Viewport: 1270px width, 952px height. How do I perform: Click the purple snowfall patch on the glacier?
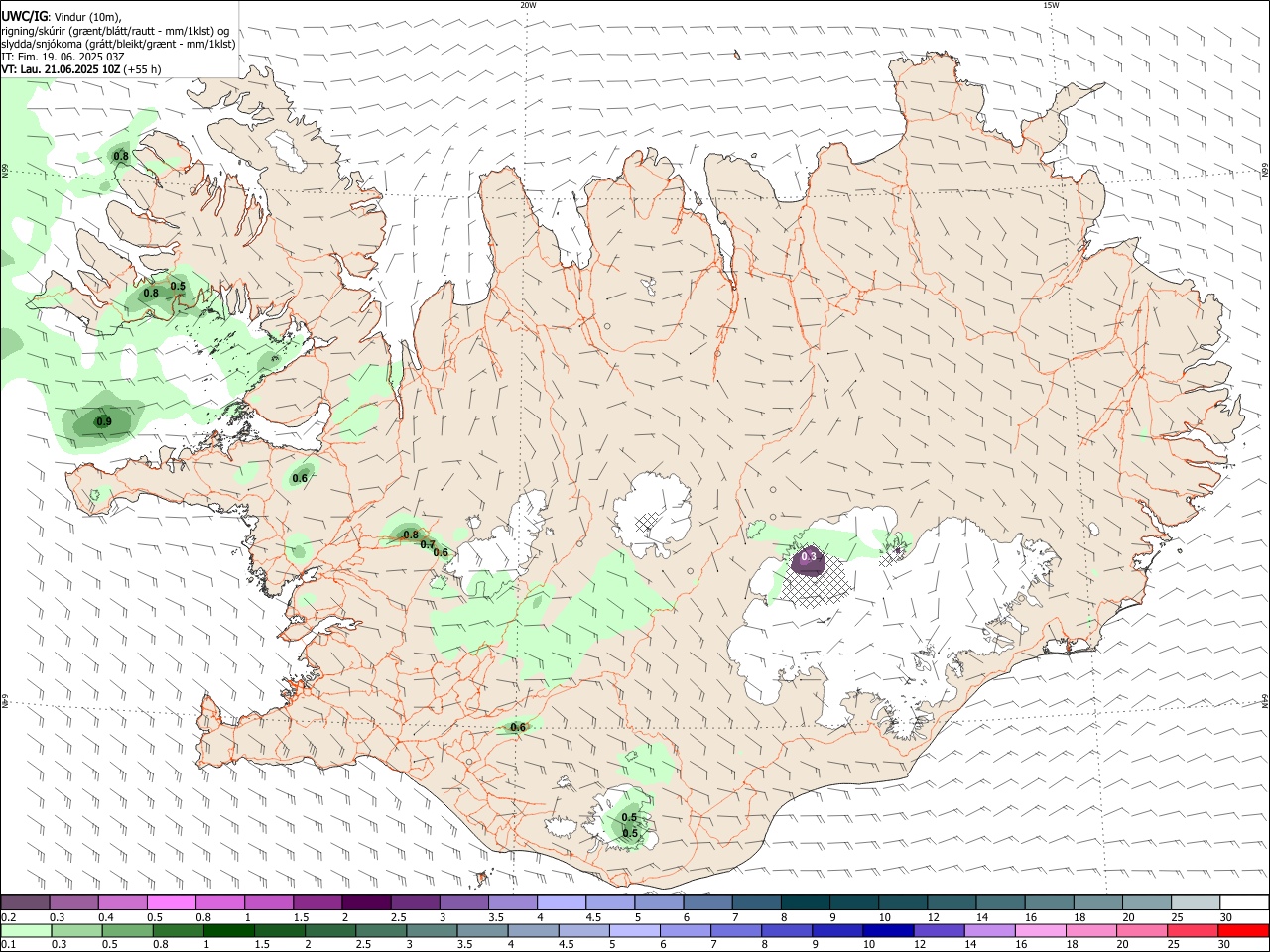pos(809,561)
